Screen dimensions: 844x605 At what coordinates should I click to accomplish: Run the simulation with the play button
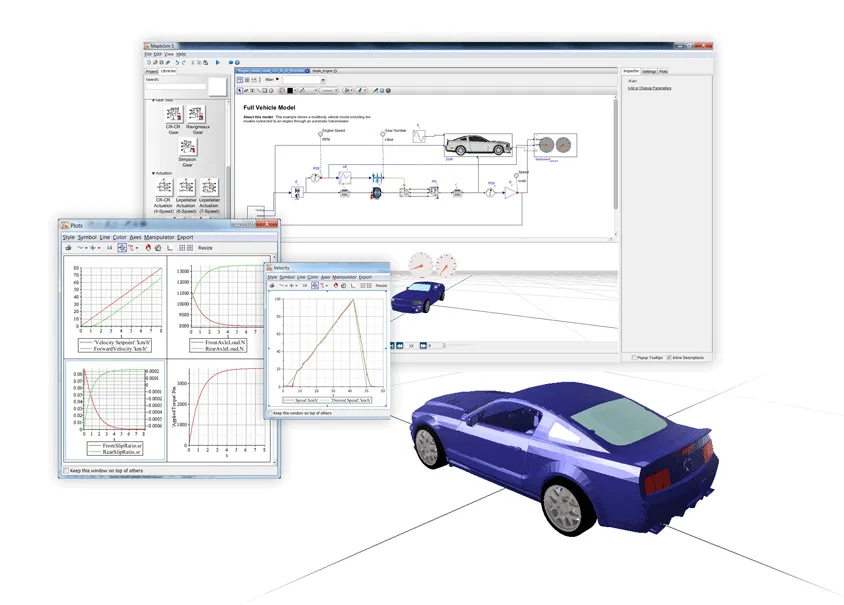[218, 62]
